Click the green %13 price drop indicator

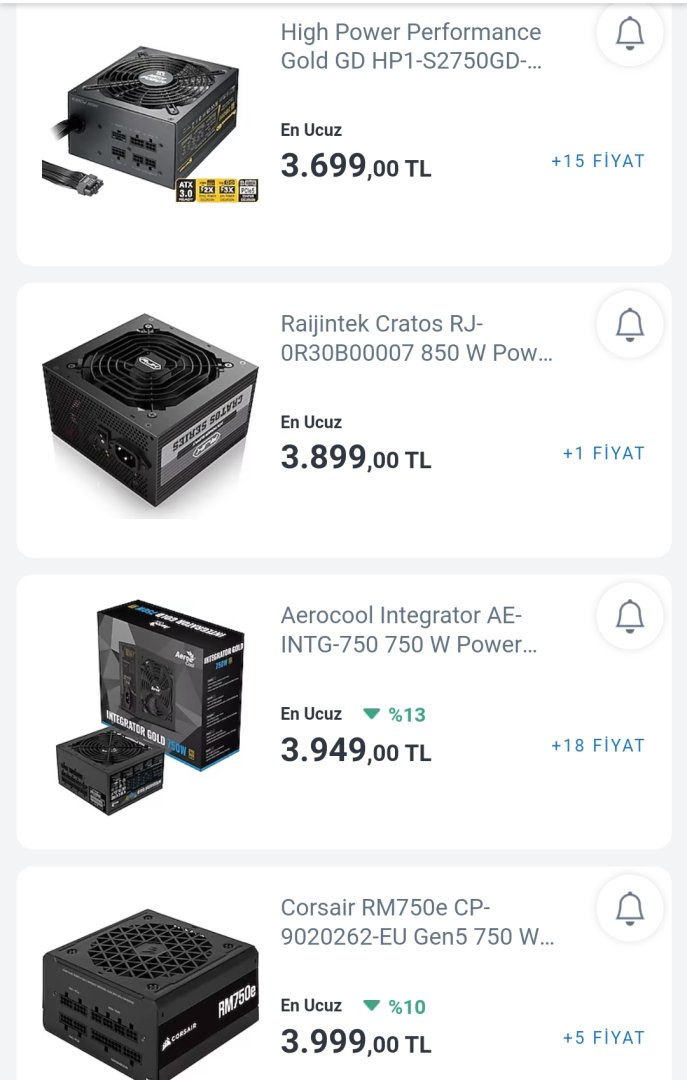(x=395, y=714)
